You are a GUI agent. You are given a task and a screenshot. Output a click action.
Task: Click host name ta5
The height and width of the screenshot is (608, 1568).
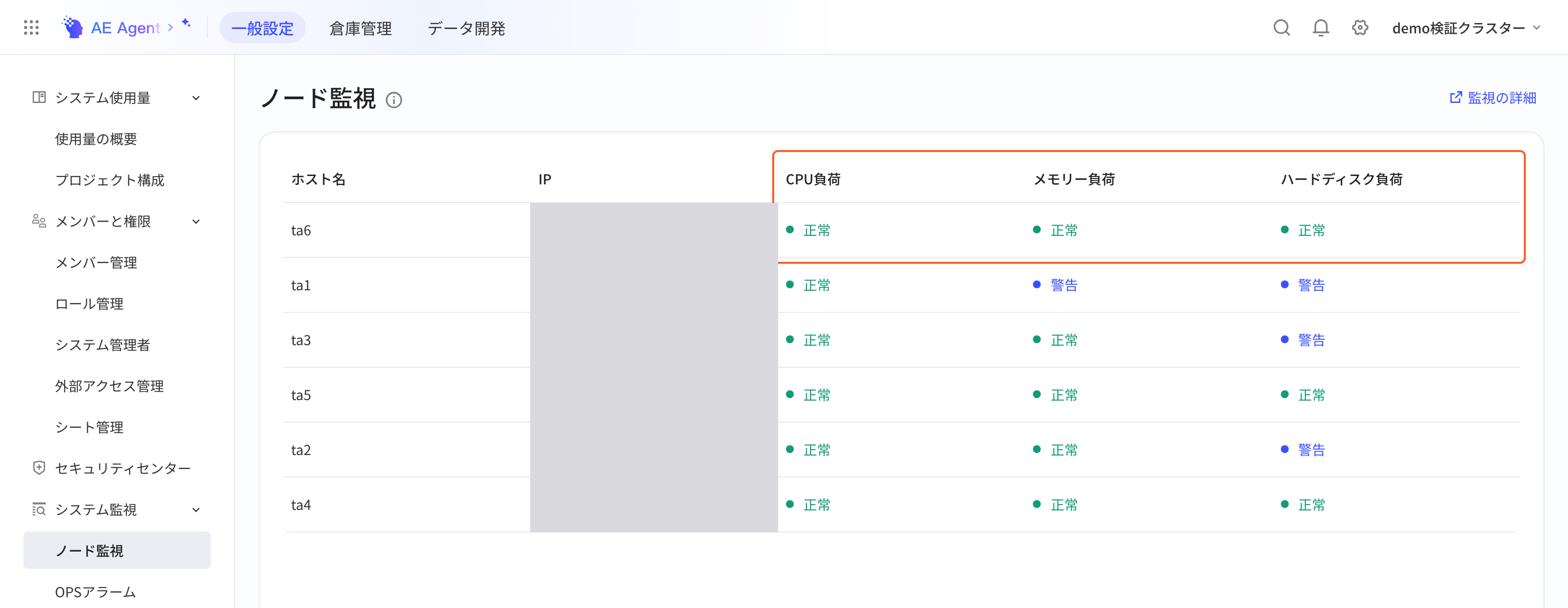(x=301, y=395)
